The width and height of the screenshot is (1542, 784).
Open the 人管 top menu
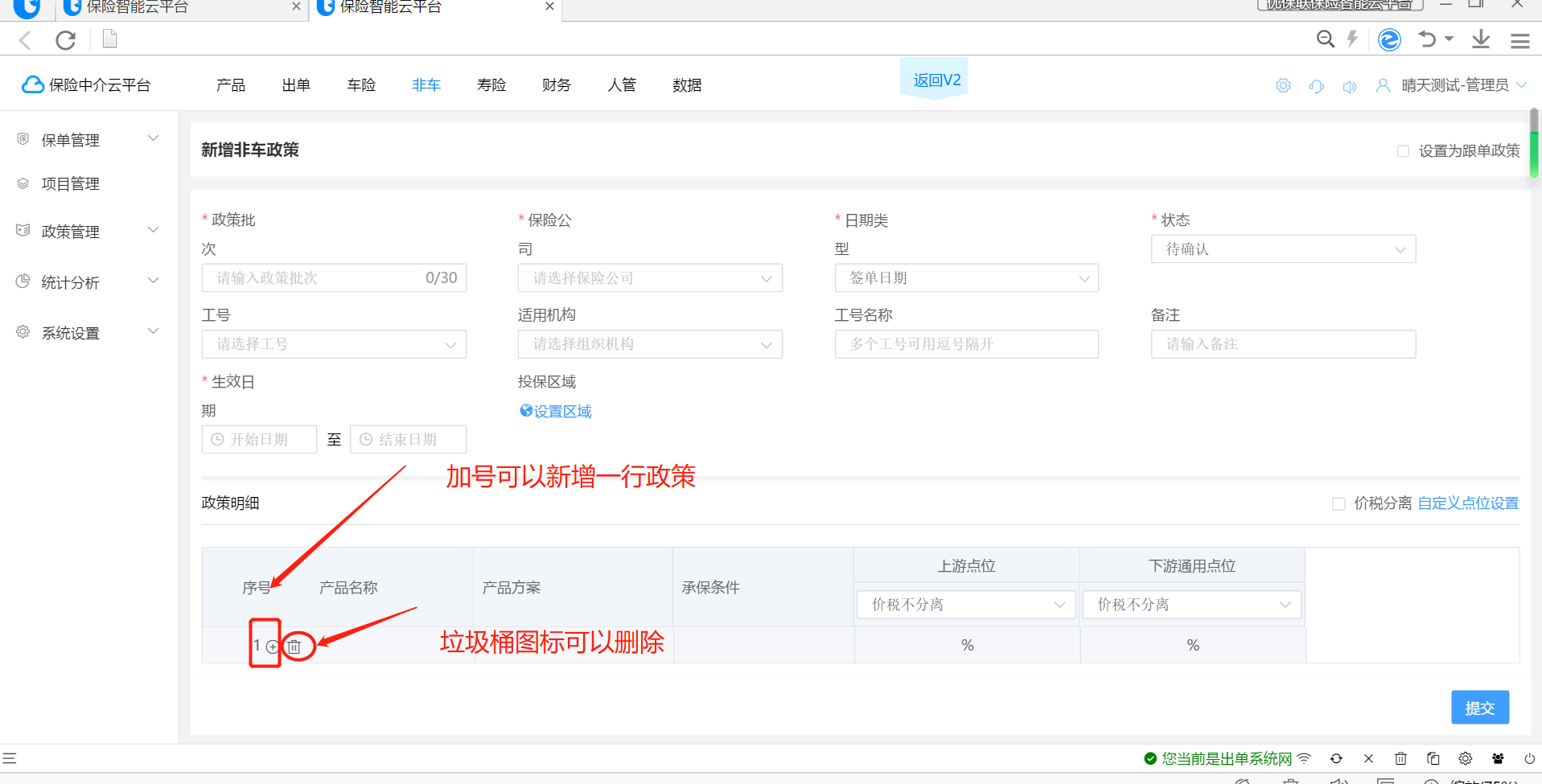click(x=622, y=85)
